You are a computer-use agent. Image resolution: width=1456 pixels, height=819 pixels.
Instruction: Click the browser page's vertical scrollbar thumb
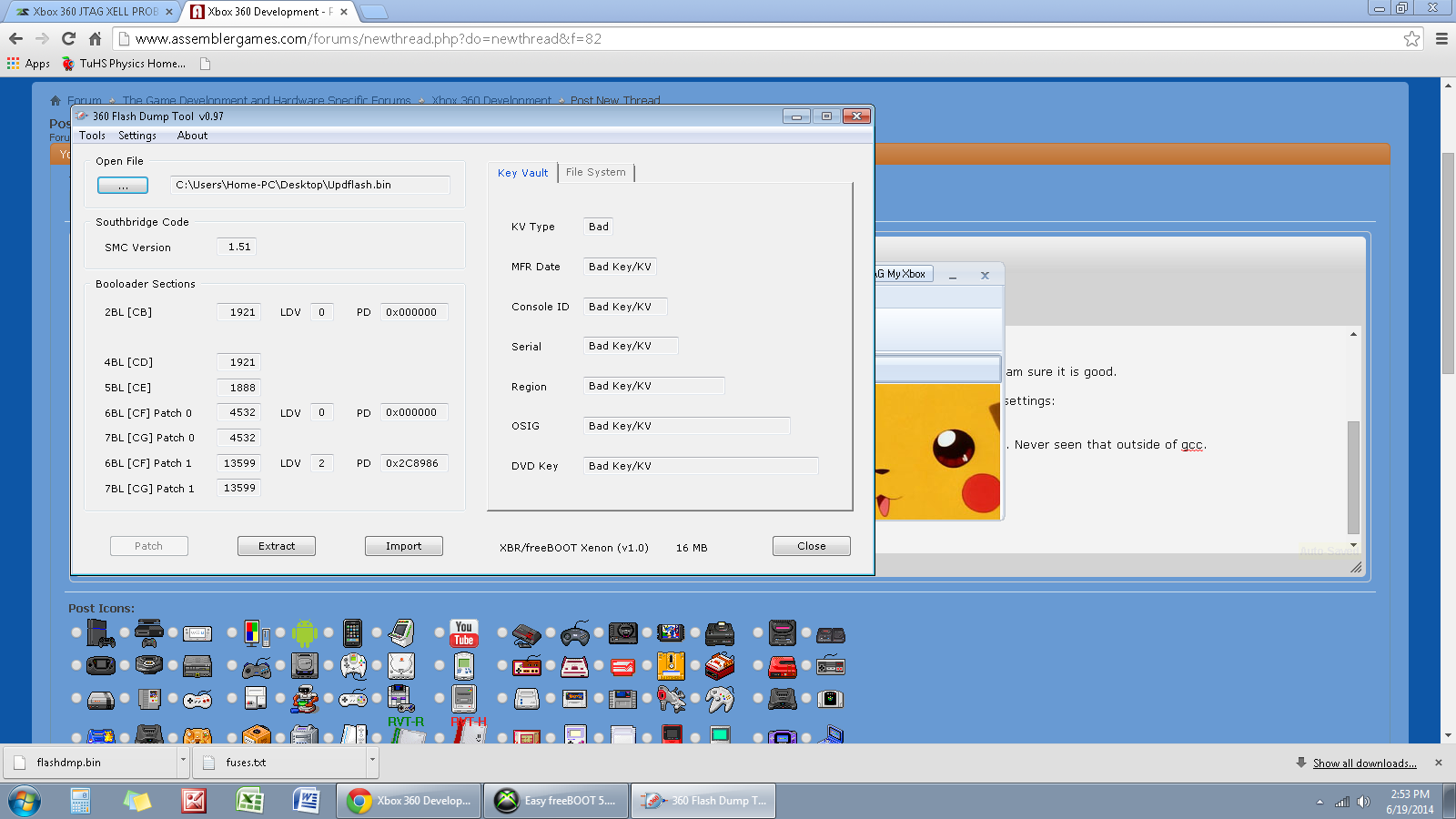(x=1448, y=264)
